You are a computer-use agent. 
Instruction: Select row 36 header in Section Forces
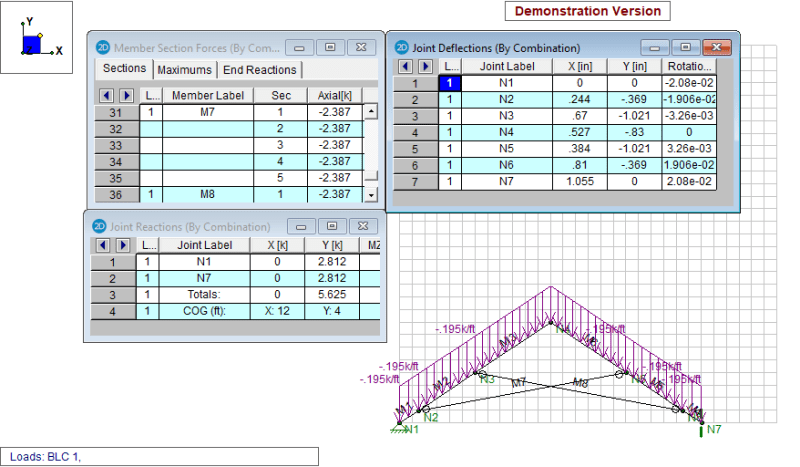(116, 194)
